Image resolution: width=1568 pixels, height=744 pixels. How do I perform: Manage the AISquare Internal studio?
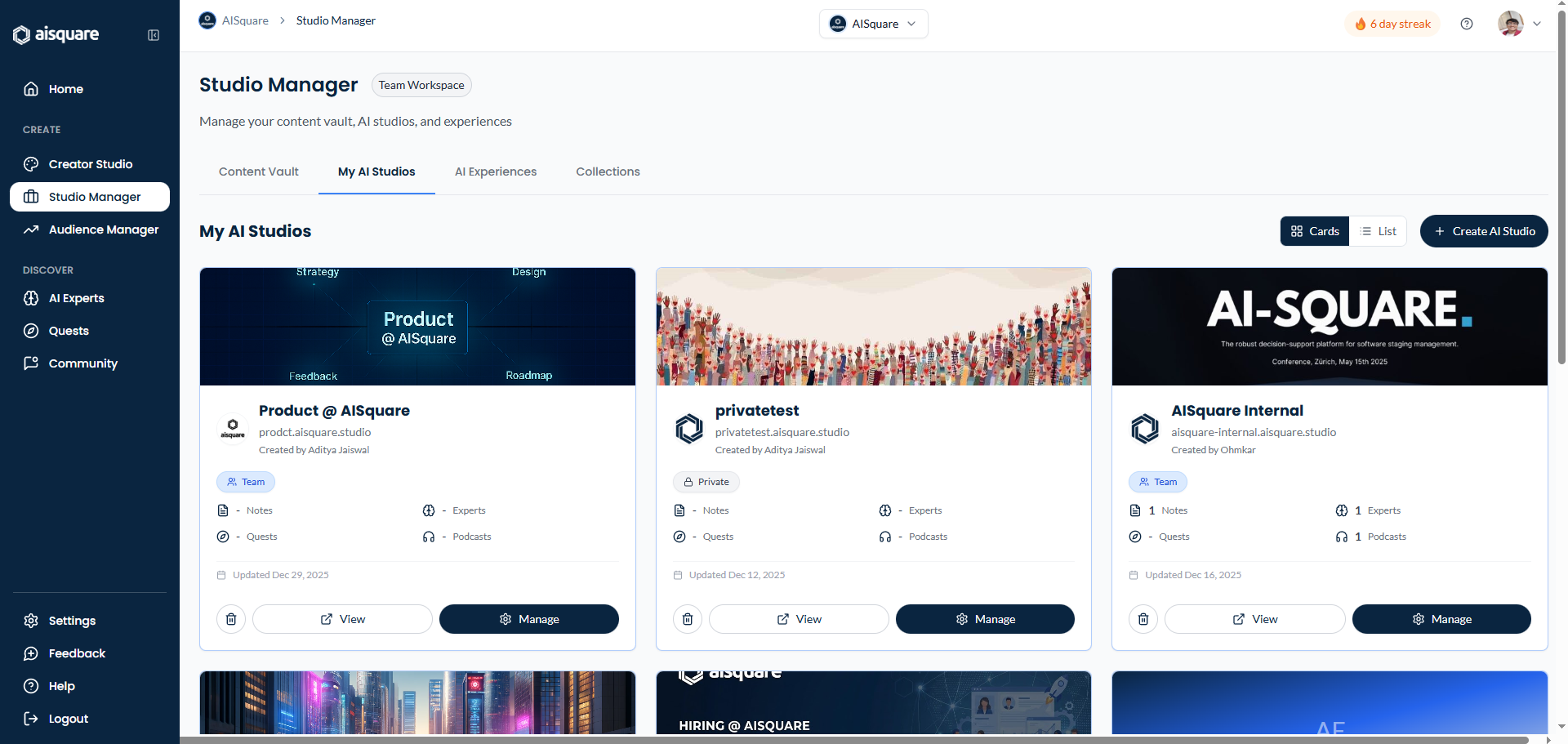click(x=1441, y=619)
